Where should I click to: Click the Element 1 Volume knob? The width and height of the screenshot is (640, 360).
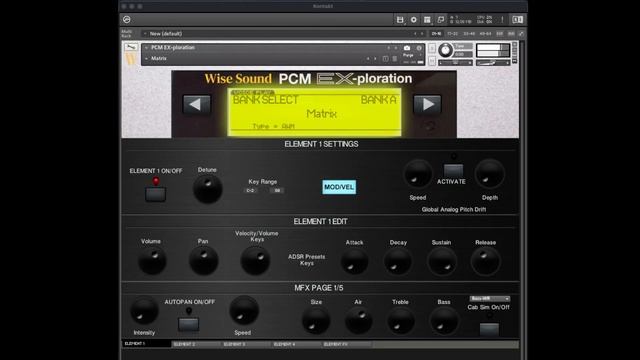point(152,260)
